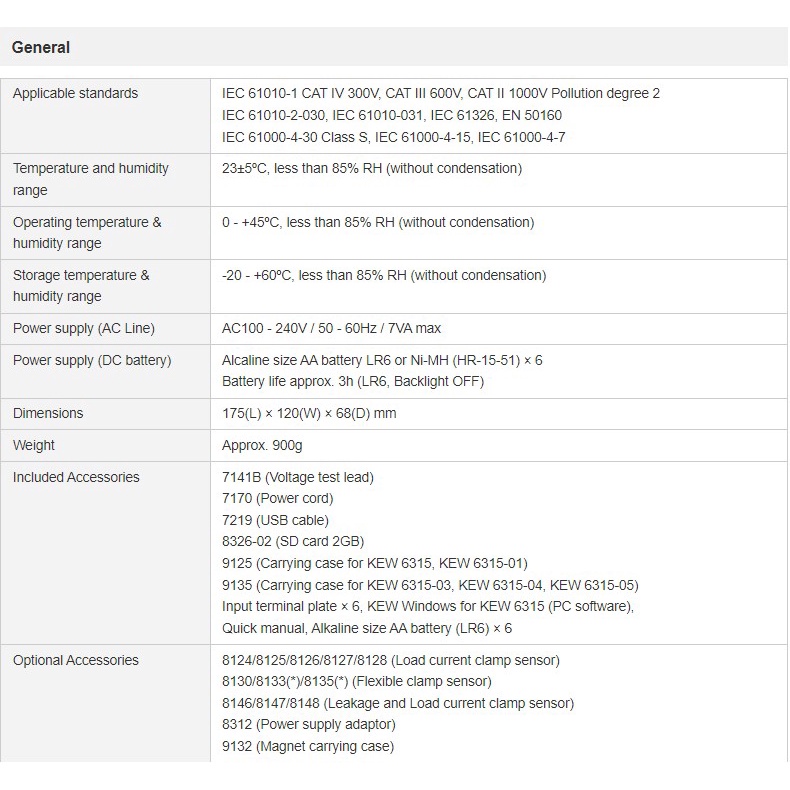Select the Power supply (DC battery) label
Viewport: 790px width, 790px height.
pyautogui.click(x=92, y=360)
